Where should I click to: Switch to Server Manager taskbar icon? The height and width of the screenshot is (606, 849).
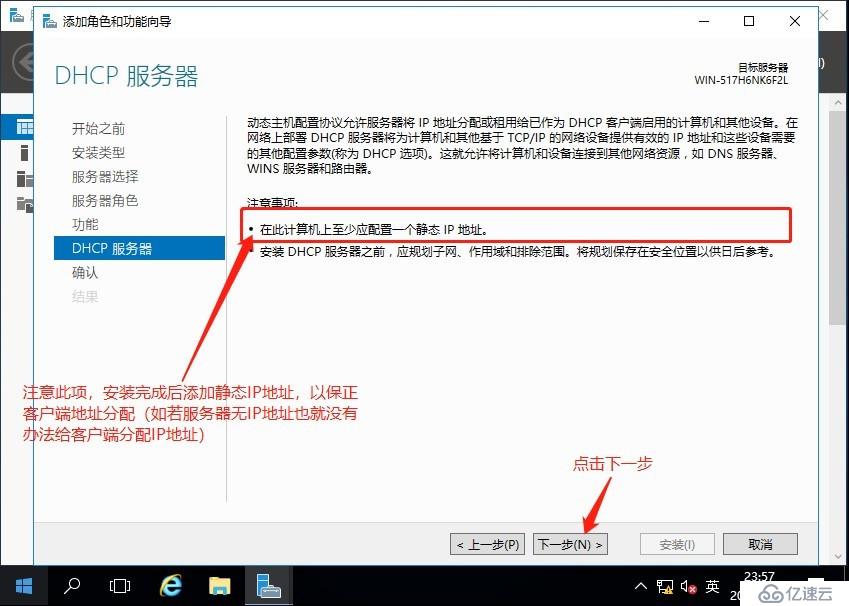click(x=269, y=586)
